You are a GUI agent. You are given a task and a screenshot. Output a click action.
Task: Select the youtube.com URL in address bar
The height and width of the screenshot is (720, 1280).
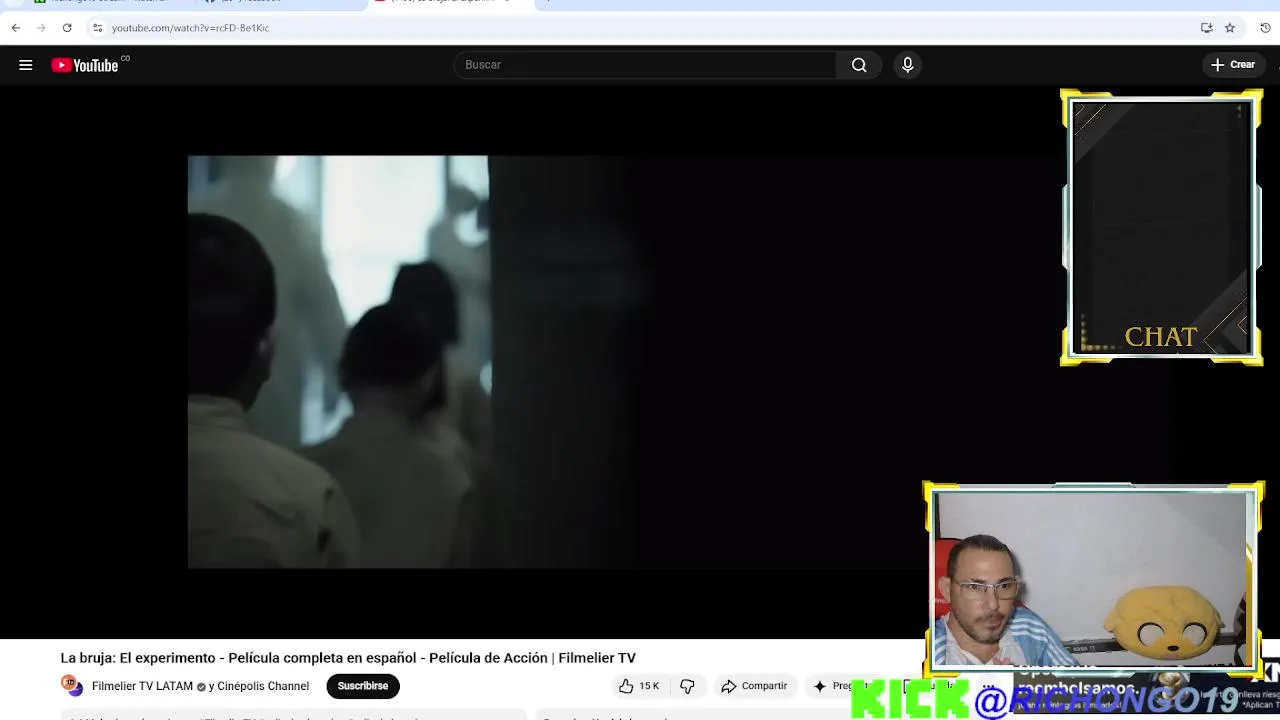pos(190,28)
